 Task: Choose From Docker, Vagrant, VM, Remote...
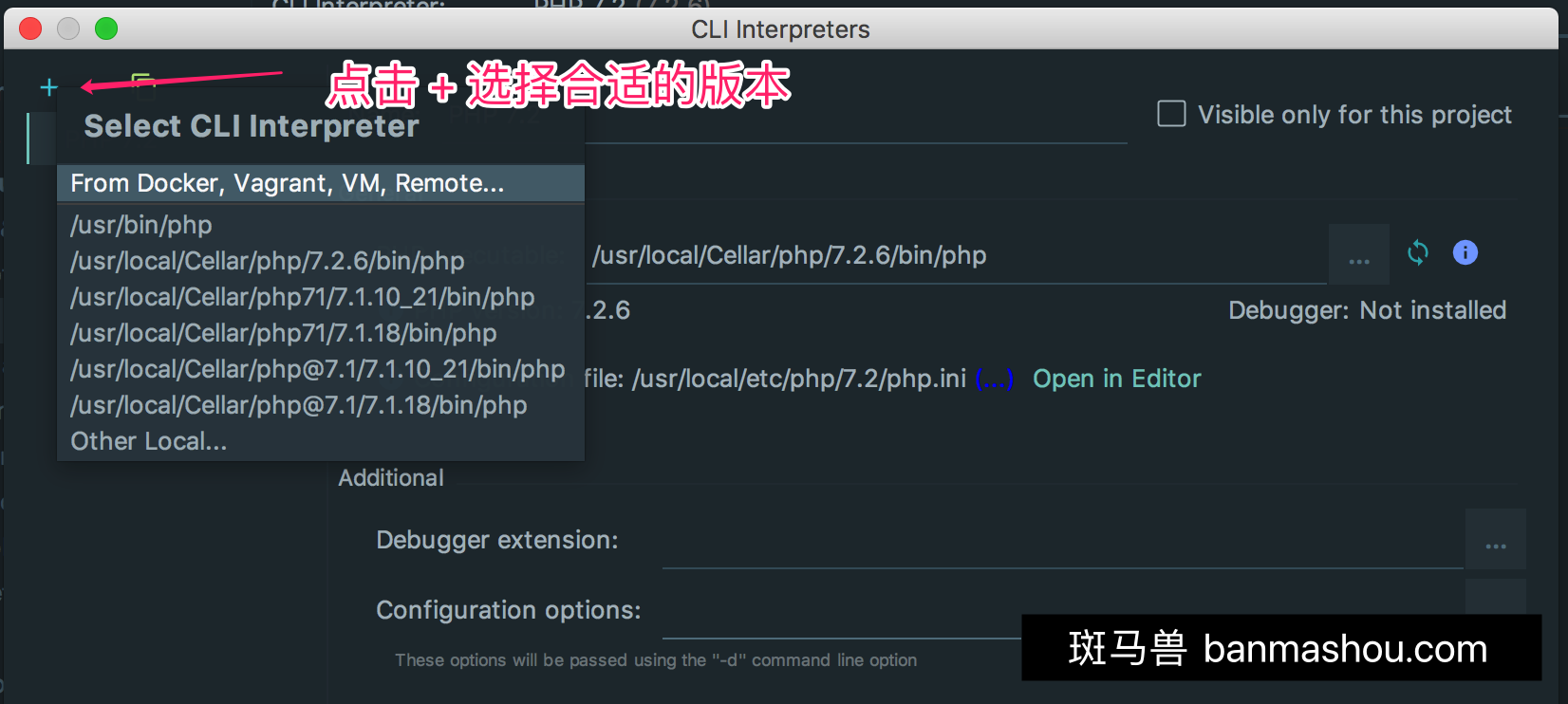[321, 183]
